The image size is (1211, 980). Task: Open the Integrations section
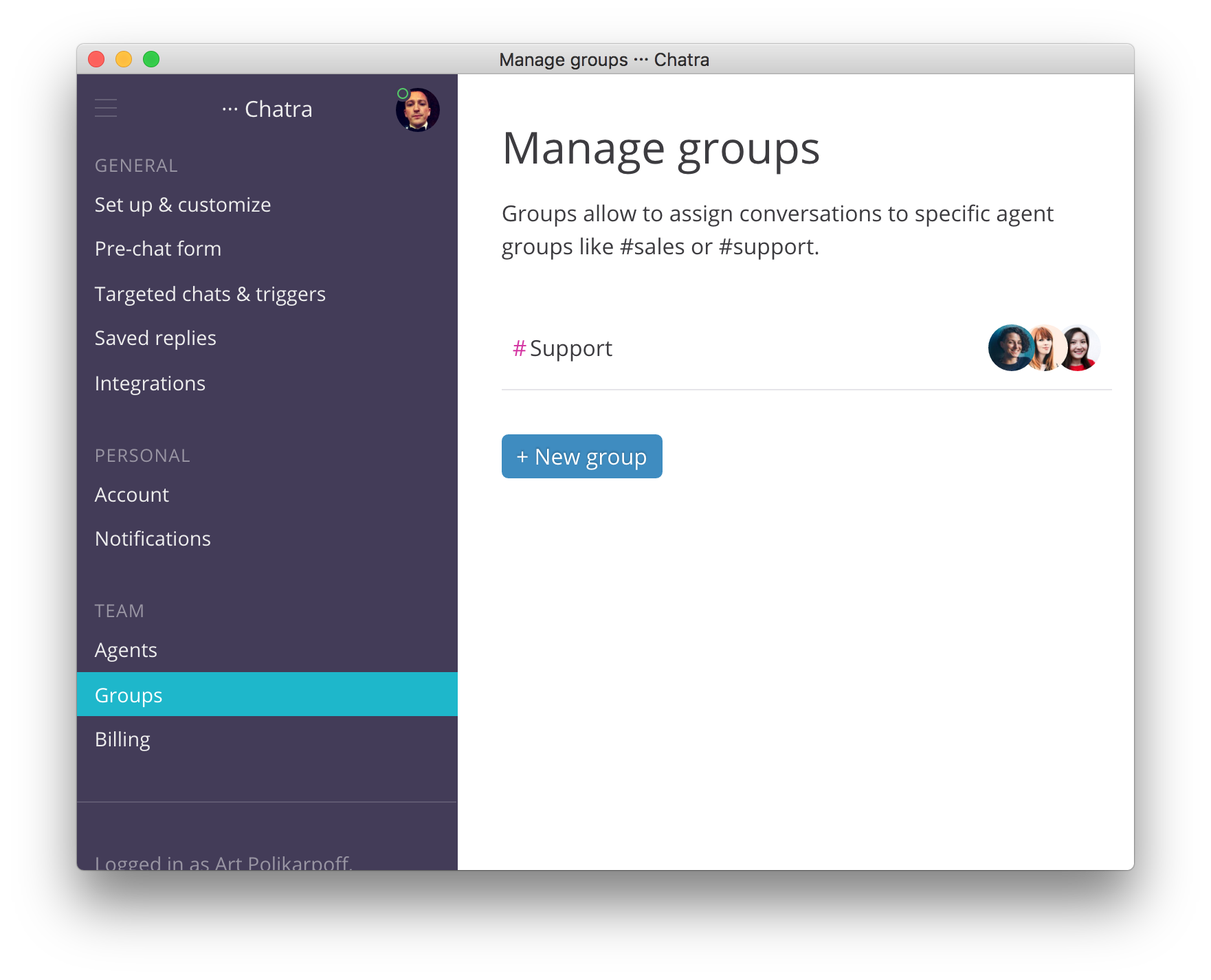pyautogui.click(x=150, y=383)
